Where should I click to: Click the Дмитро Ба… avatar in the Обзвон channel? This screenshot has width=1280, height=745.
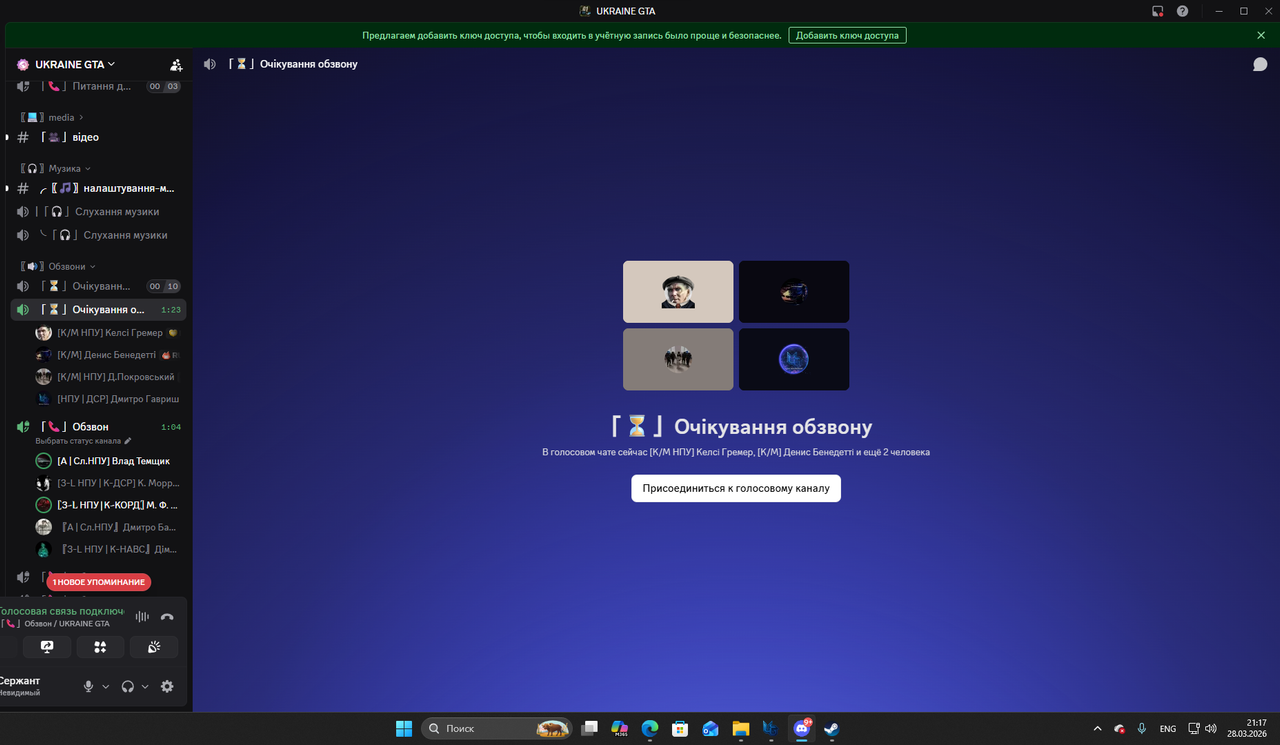pos(43,527)
